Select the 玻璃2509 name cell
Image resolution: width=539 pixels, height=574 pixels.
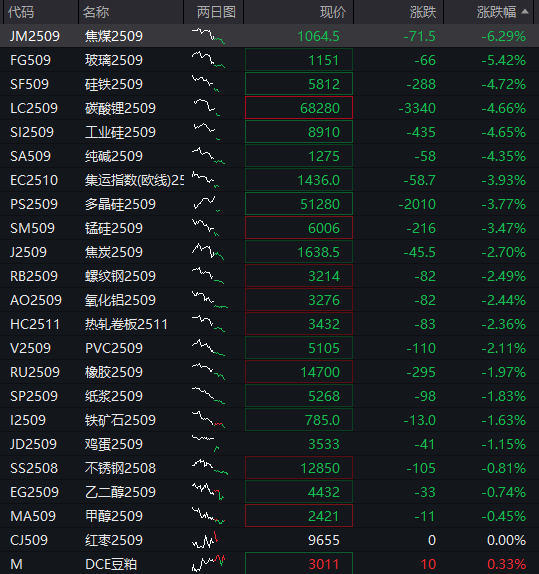tap(114, 60)
